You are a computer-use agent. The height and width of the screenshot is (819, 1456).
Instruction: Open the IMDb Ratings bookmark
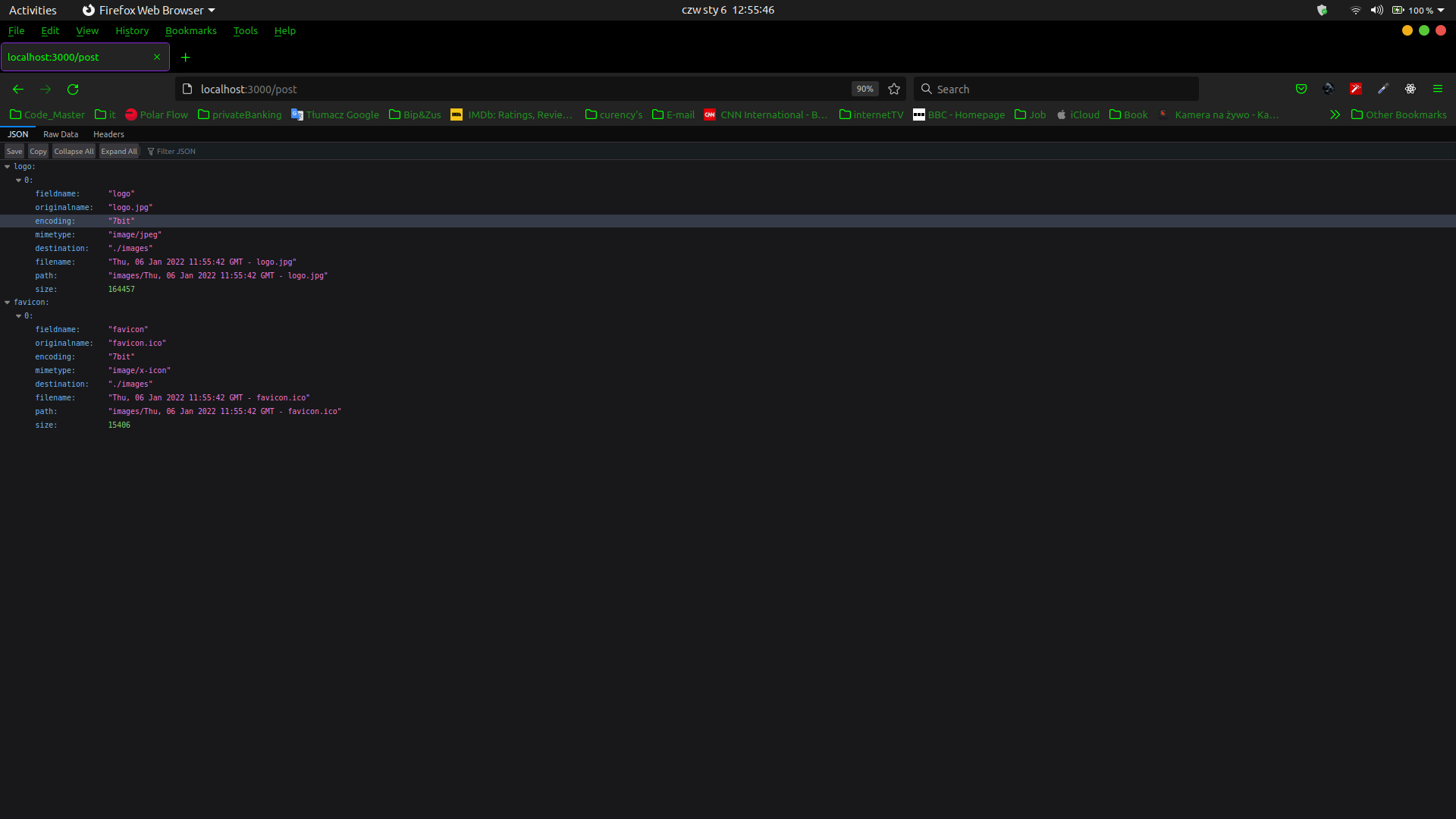tap(512, 115)
